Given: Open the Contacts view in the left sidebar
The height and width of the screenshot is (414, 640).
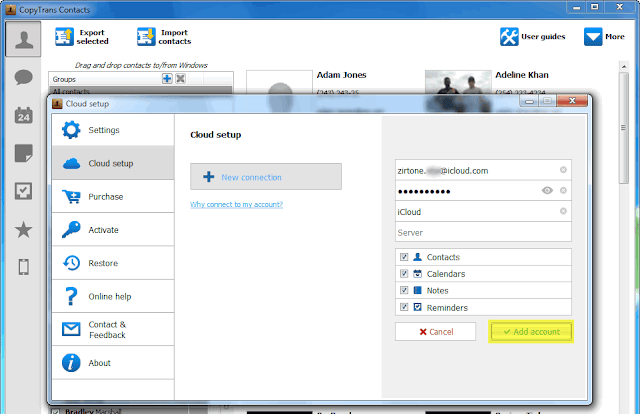Looking at the screenshot, I should coord(23,39).
